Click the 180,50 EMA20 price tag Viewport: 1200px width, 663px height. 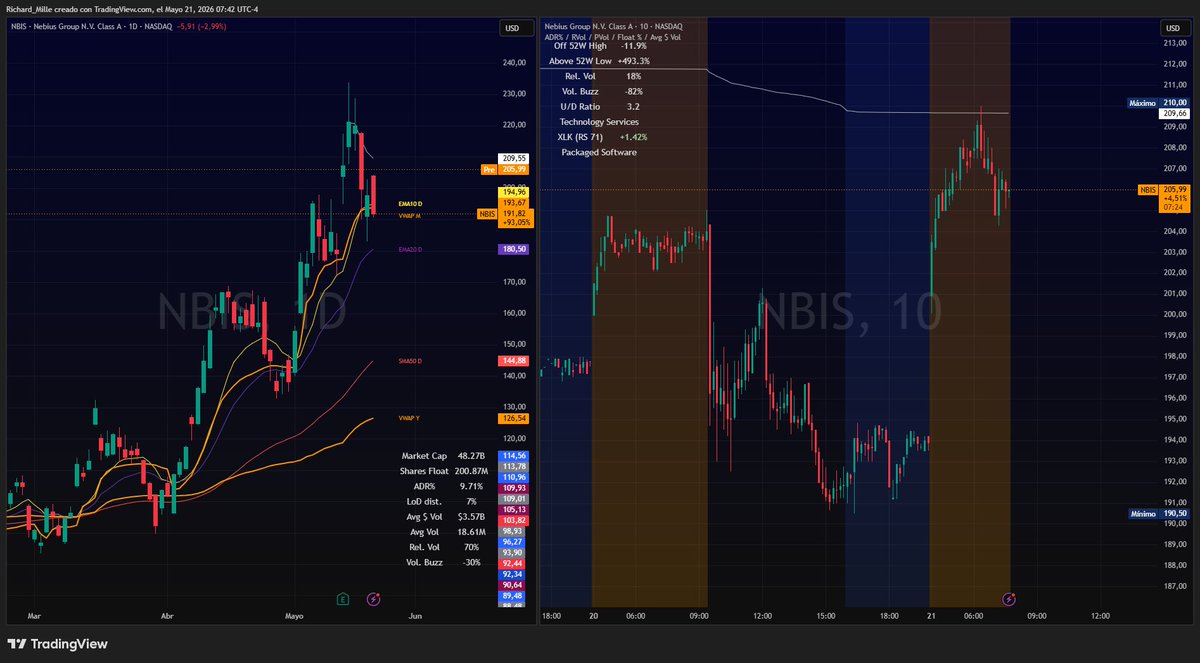click(515, 249)
